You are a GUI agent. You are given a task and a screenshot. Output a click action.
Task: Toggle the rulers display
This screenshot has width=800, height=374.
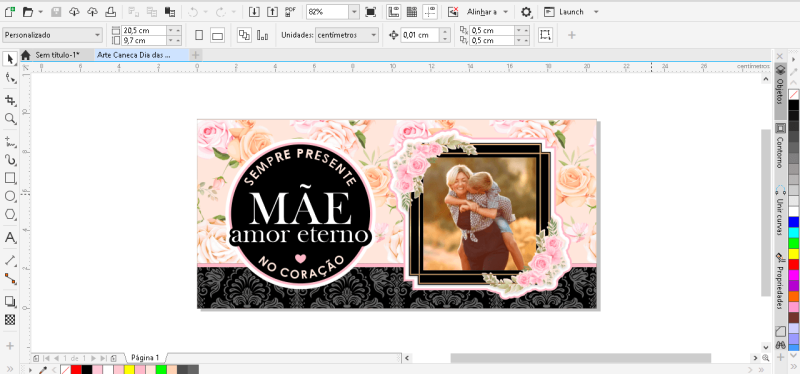[x=393, y=12]
